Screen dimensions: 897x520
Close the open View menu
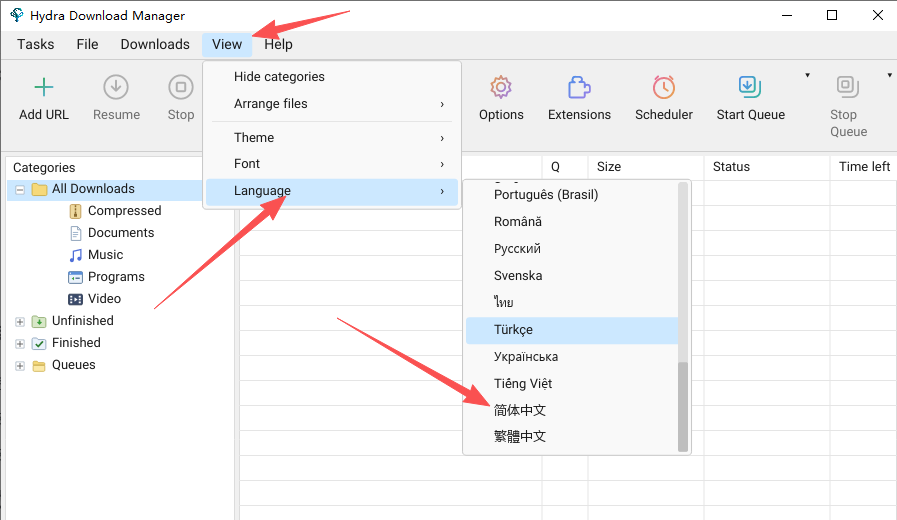(227, 44)
